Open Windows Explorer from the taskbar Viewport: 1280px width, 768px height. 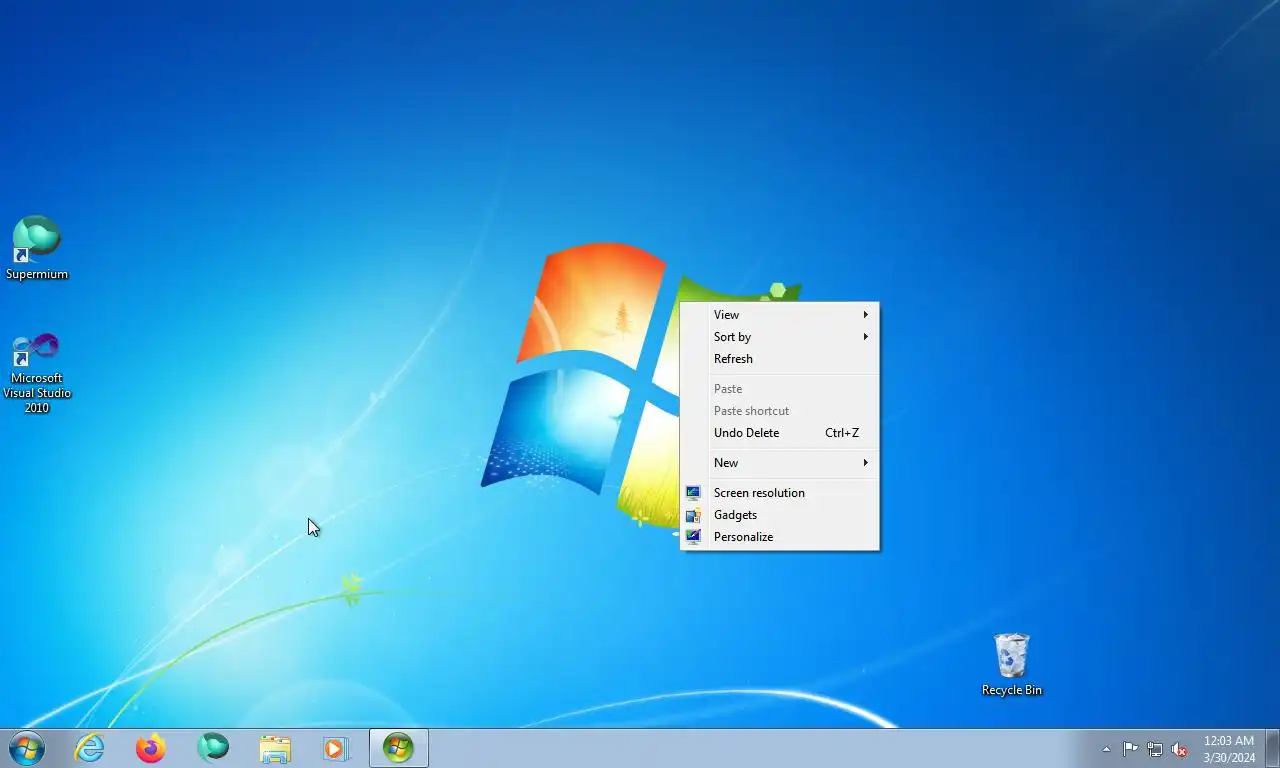[275, 748]
